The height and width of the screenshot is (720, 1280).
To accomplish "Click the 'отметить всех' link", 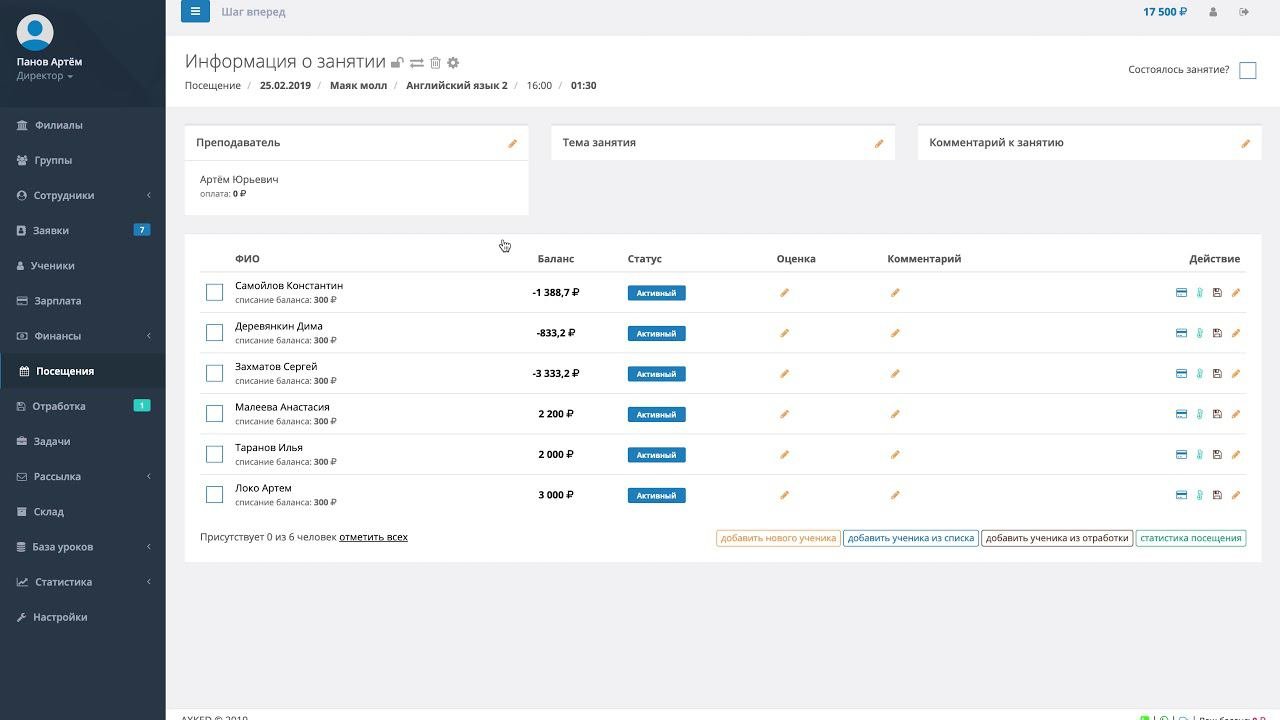I will pos(373,537).
